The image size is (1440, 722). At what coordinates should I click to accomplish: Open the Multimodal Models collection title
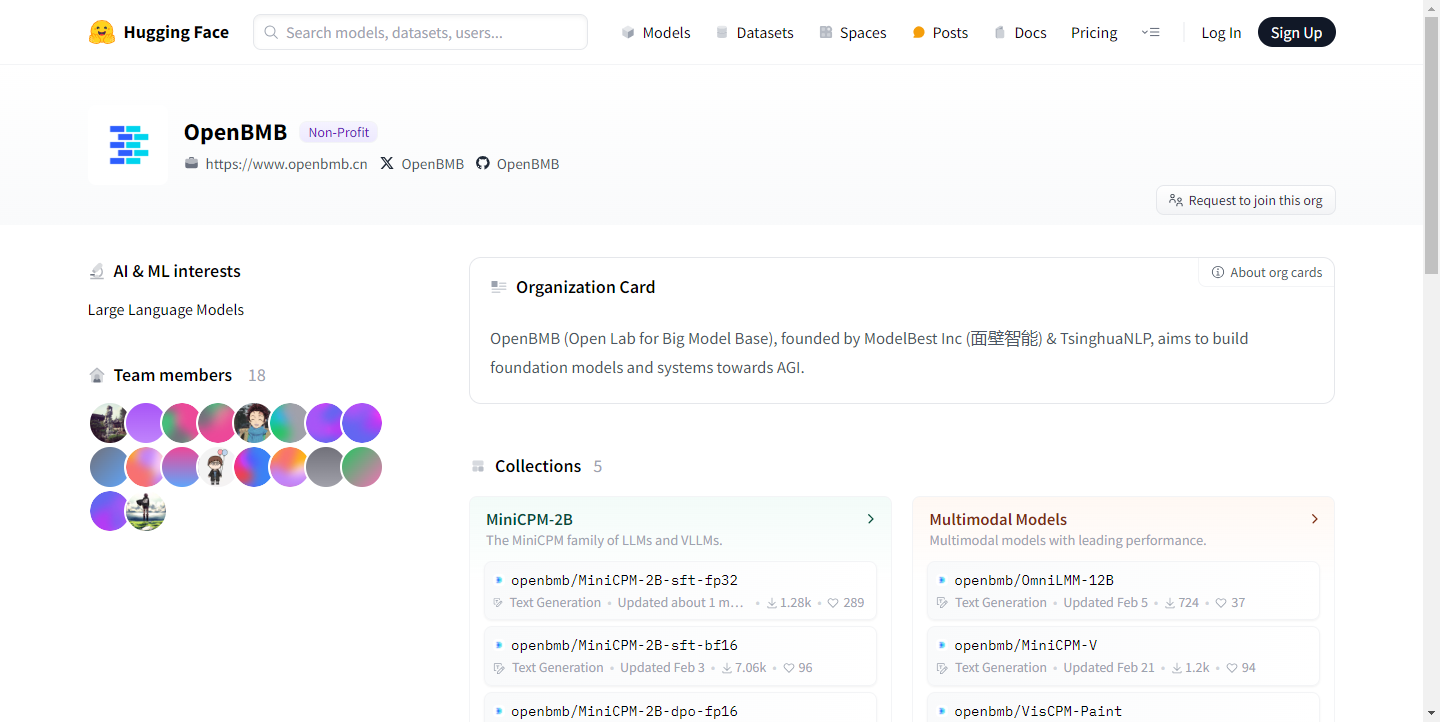[998, 519]
